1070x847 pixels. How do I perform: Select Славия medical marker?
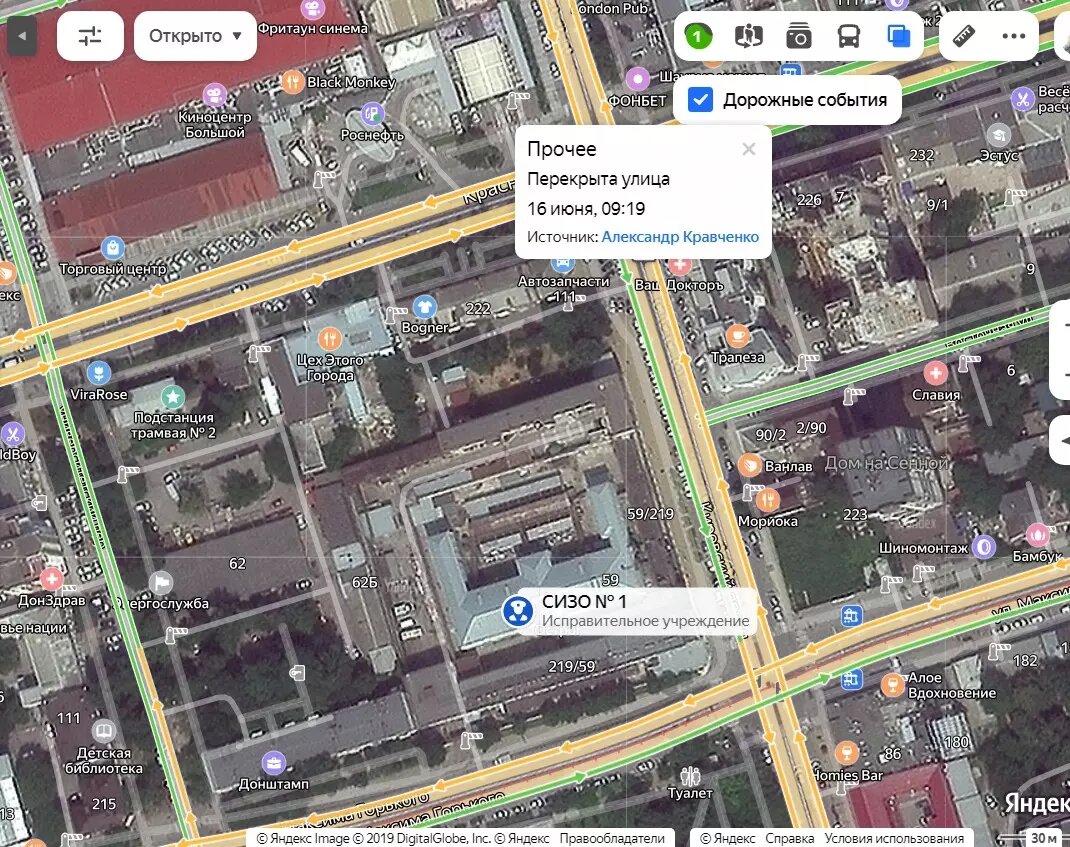coord(936,373)
